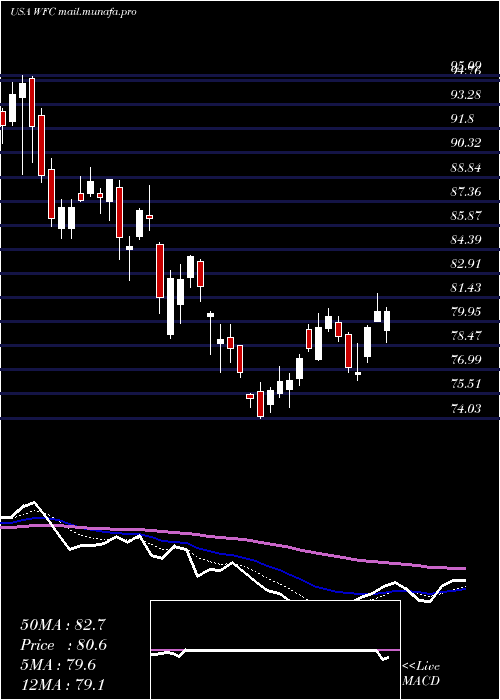Select the 93.28 price axis label

point(466,95)
